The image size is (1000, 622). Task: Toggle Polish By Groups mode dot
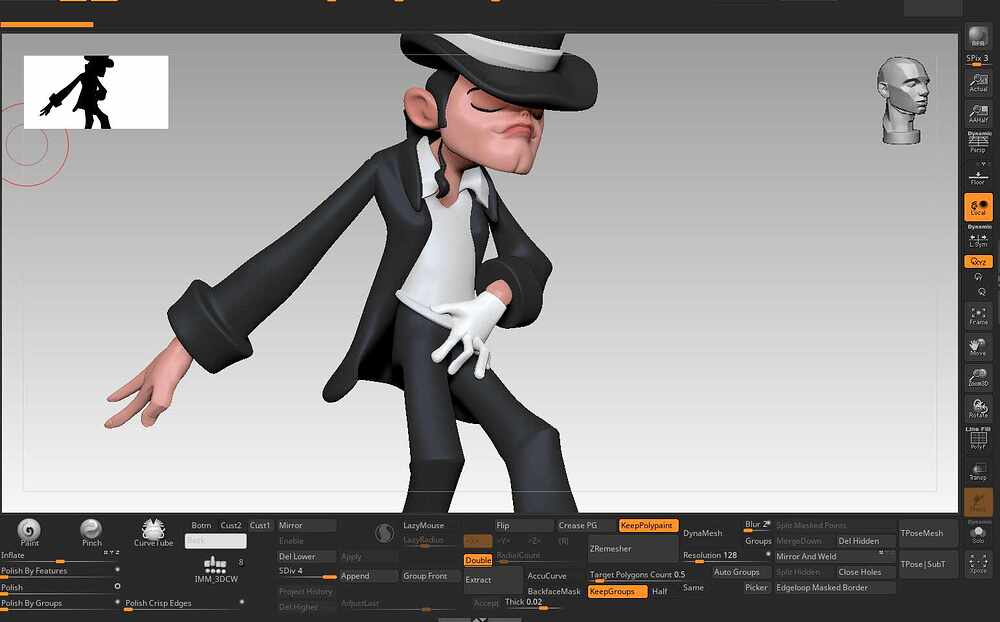pos(117,602)
